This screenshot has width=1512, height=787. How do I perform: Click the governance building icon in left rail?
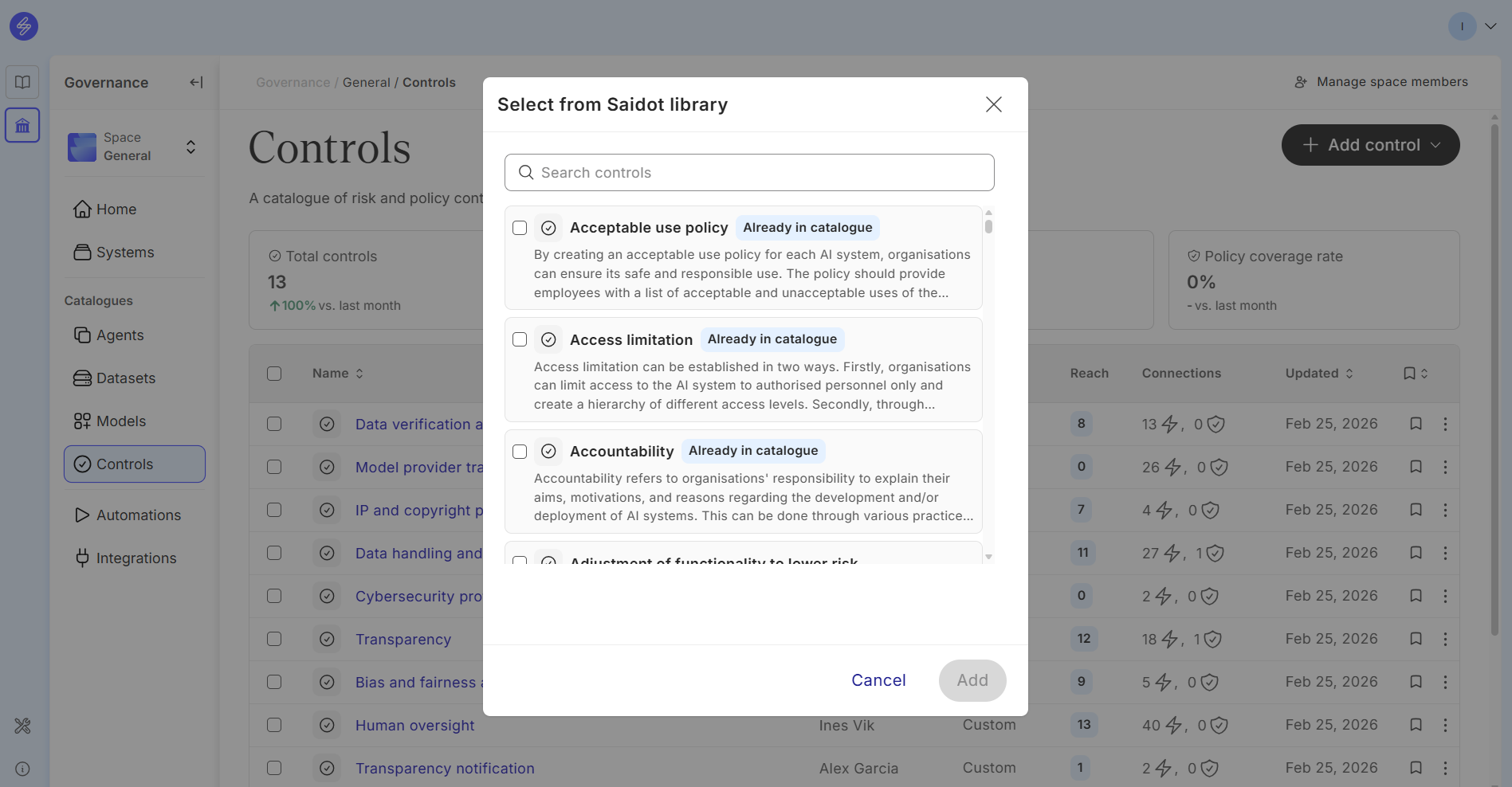22,126
